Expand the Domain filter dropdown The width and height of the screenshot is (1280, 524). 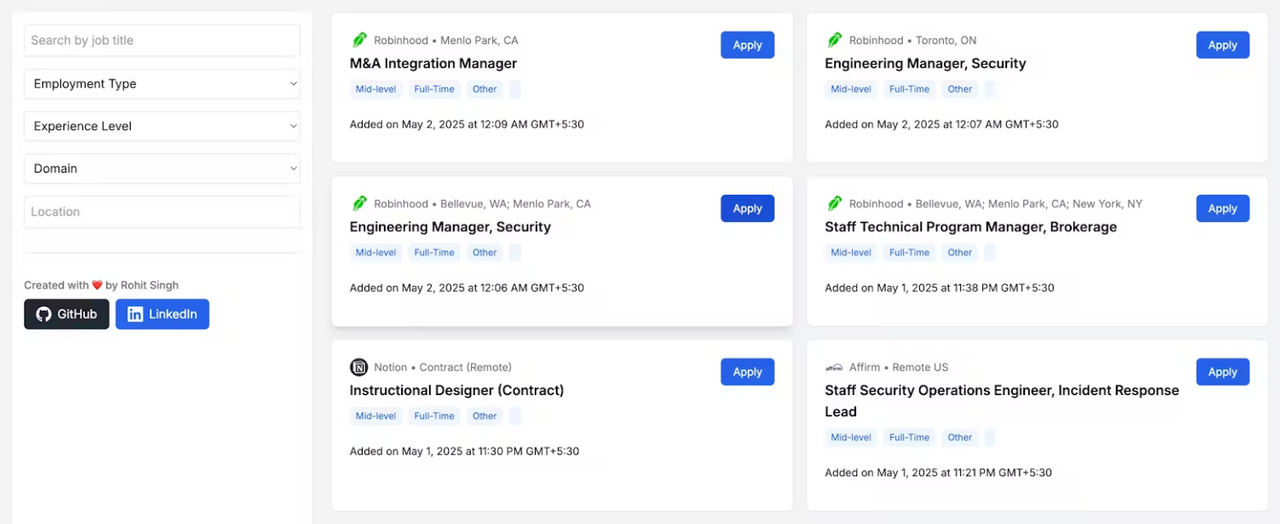coord(162,168)
